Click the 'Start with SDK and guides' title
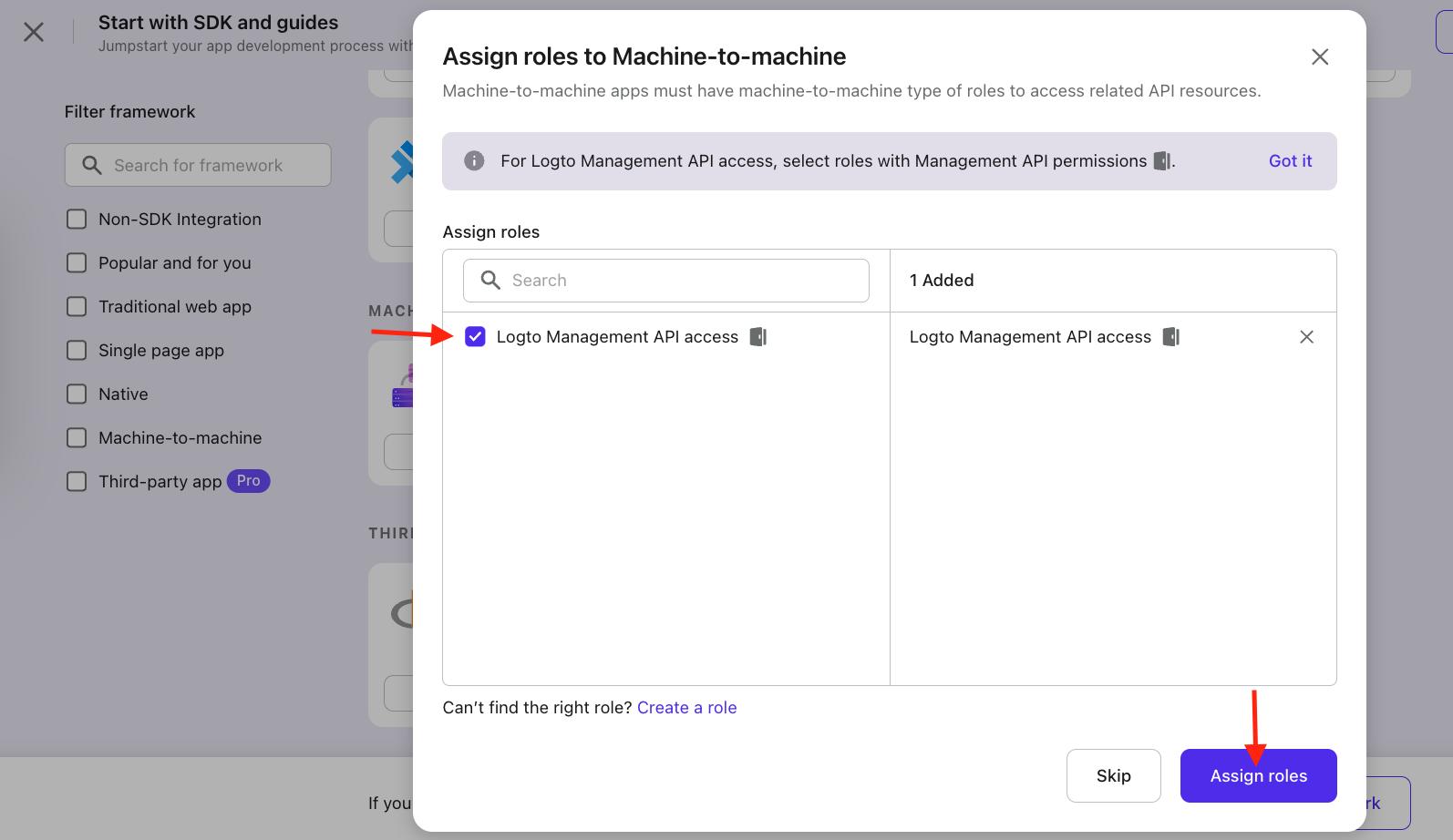This screenshot has width=1453, height=840. (x=218, y=23)
